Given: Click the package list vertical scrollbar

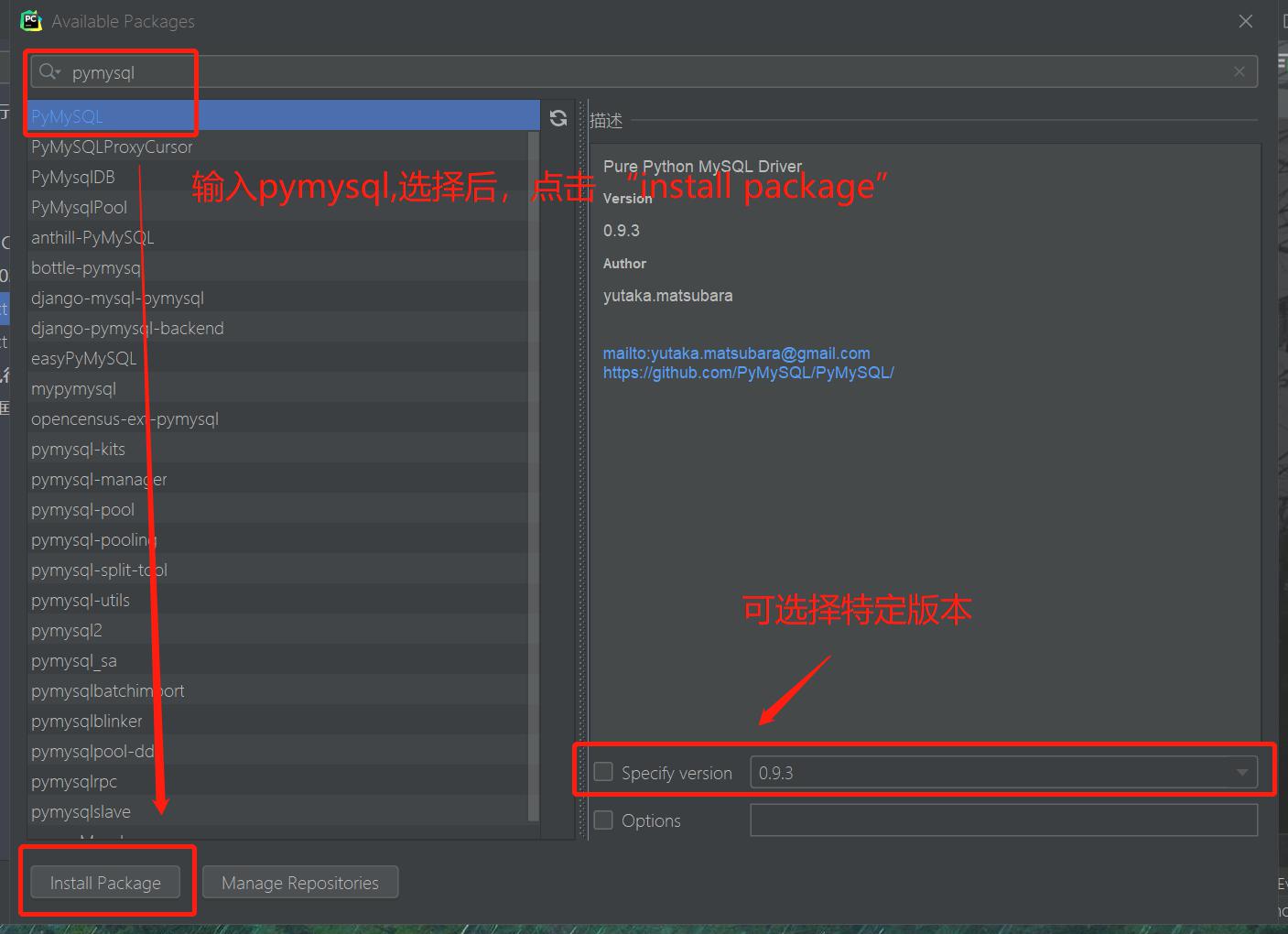Looking at the screenshot, I should 535,476.
